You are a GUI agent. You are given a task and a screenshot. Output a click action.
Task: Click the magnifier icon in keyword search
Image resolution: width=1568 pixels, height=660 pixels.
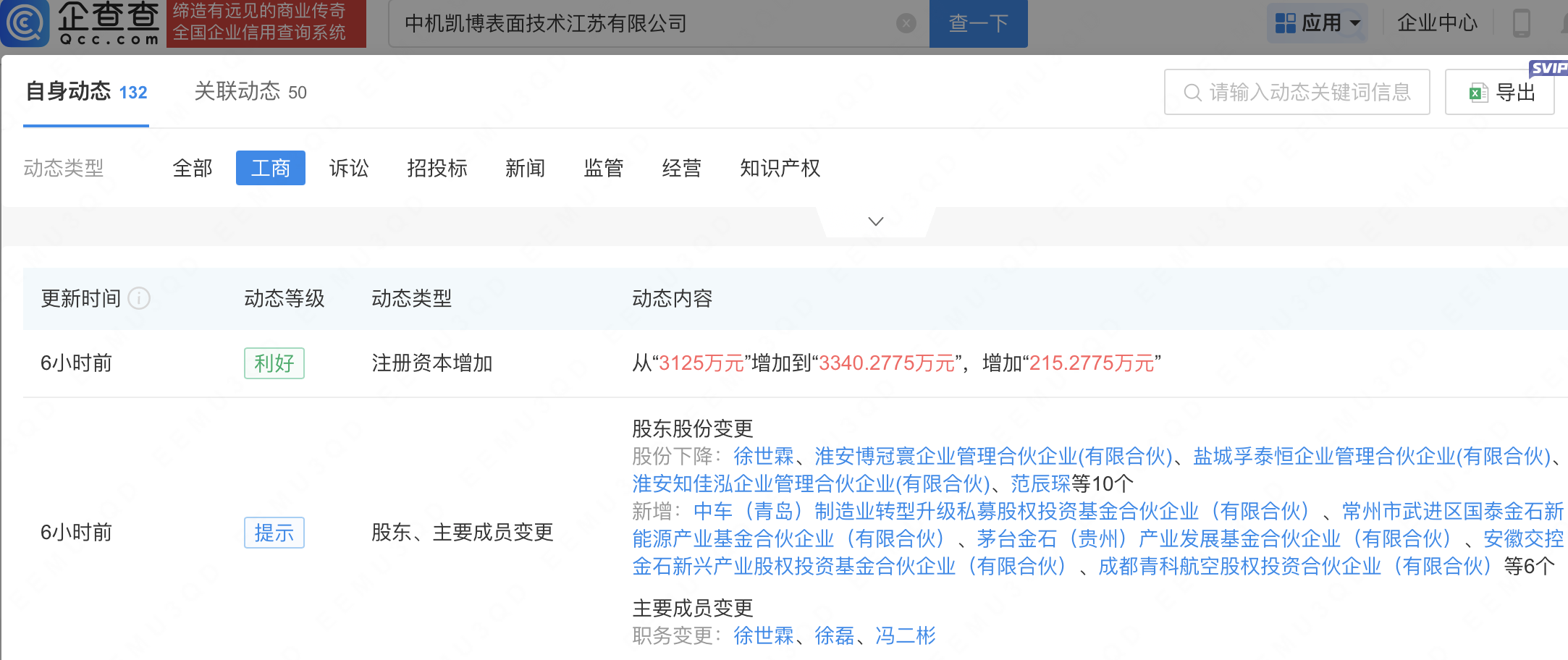coord(1192,93)
